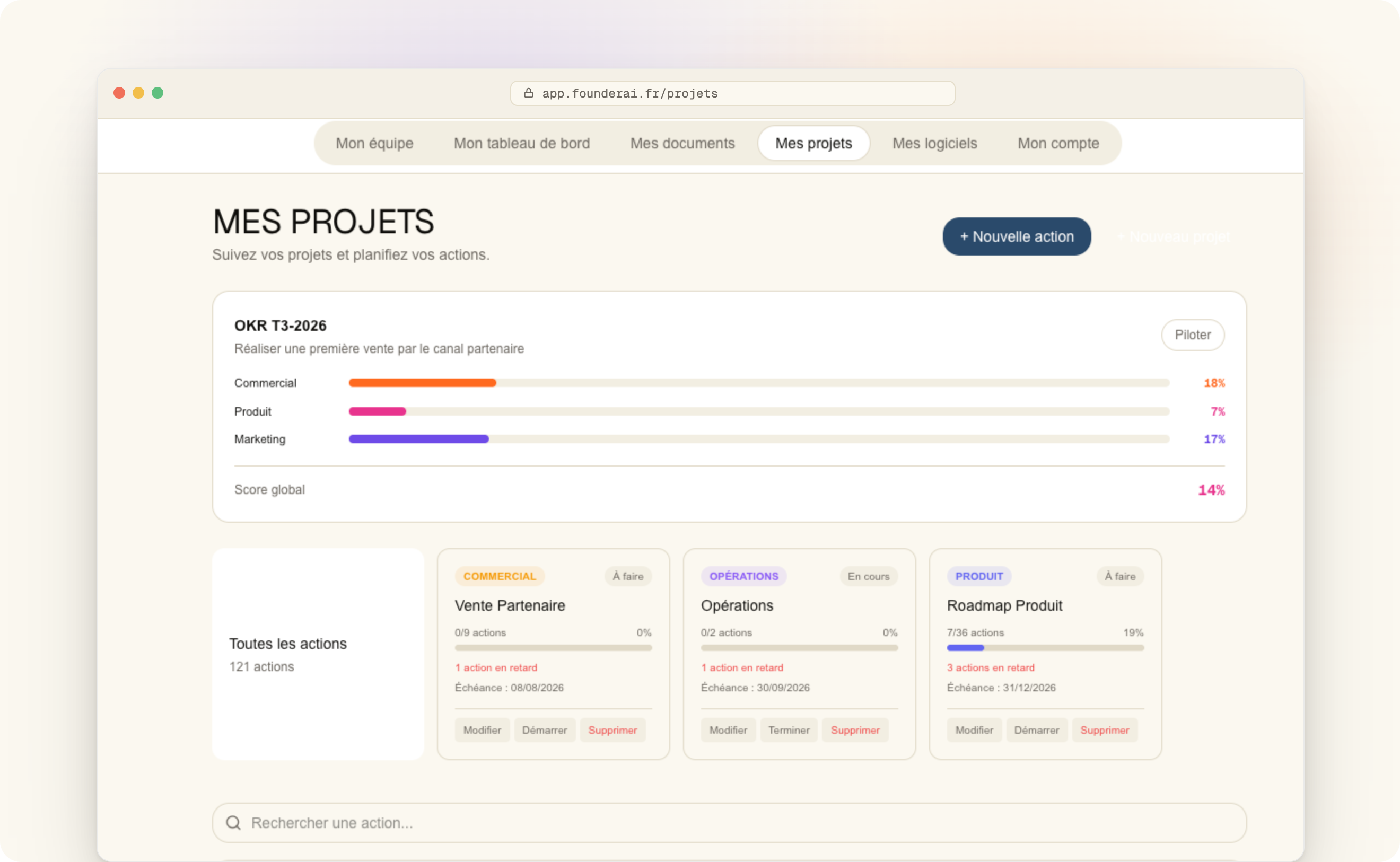Click '1 action en retard' on Vente Partenaire
This screenshot has height=862, width=1400.
pos(496,667)
